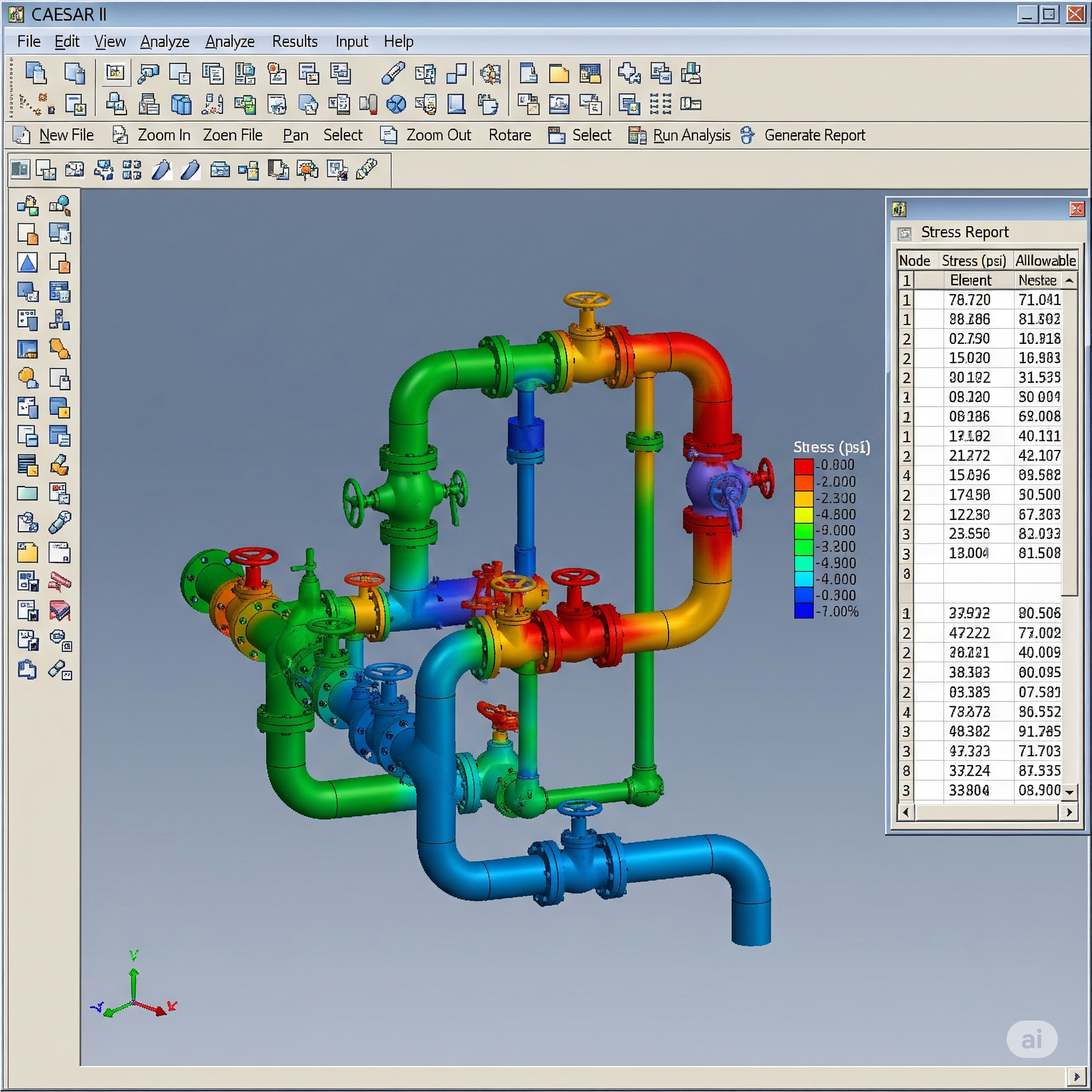This screenshot has height=1092, width=1092.
Task: Activate the Pan tool button
Action: pos(296,136)
